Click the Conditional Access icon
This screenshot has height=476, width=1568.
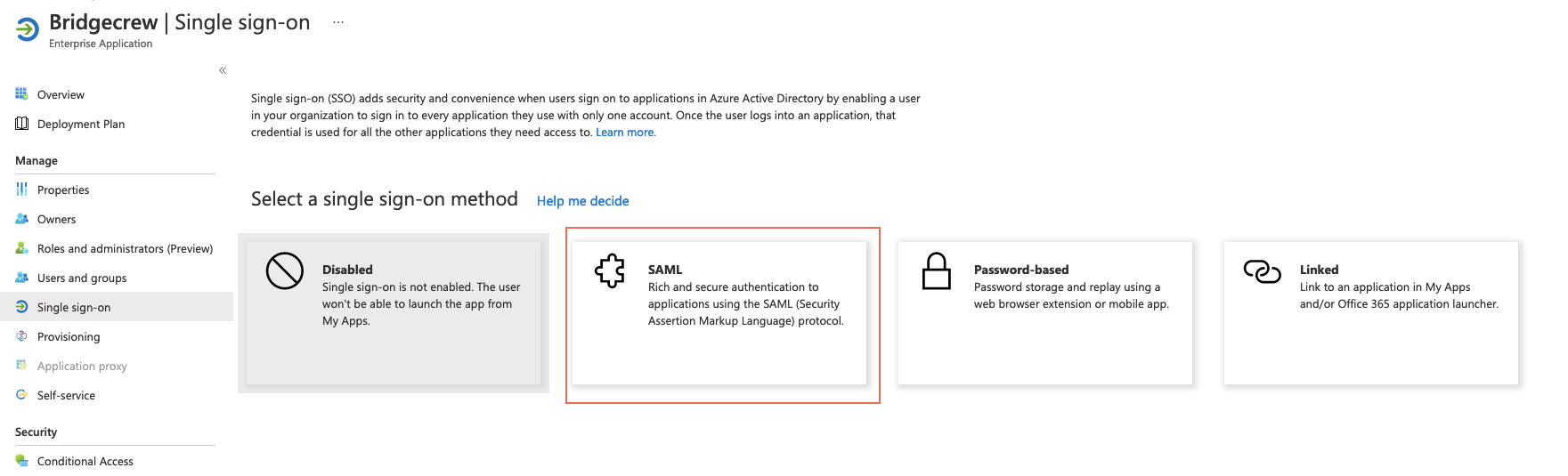coord(21,461)
